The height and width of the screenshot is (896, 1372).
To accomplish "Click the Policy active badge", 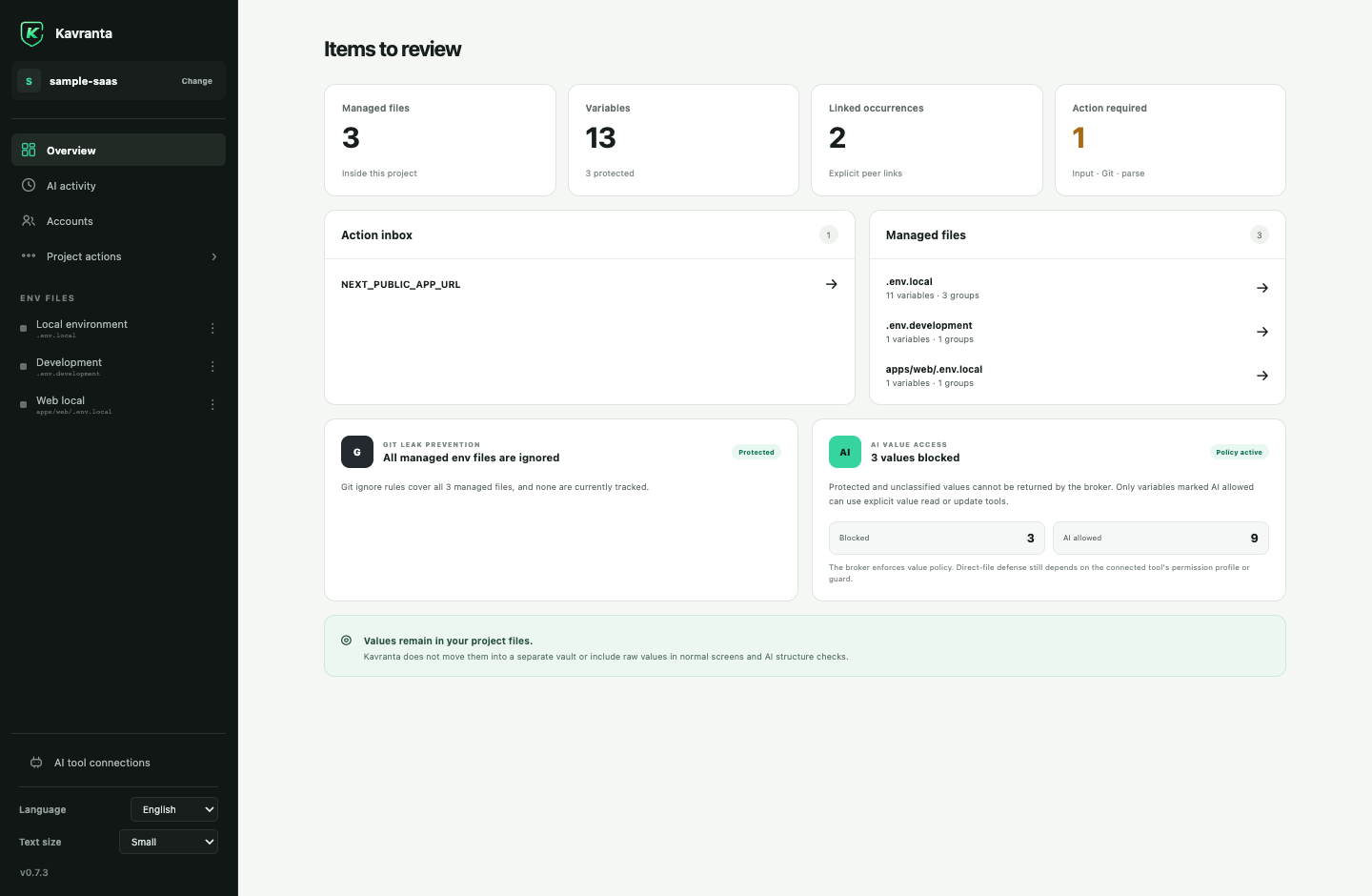I will 1239,452.
